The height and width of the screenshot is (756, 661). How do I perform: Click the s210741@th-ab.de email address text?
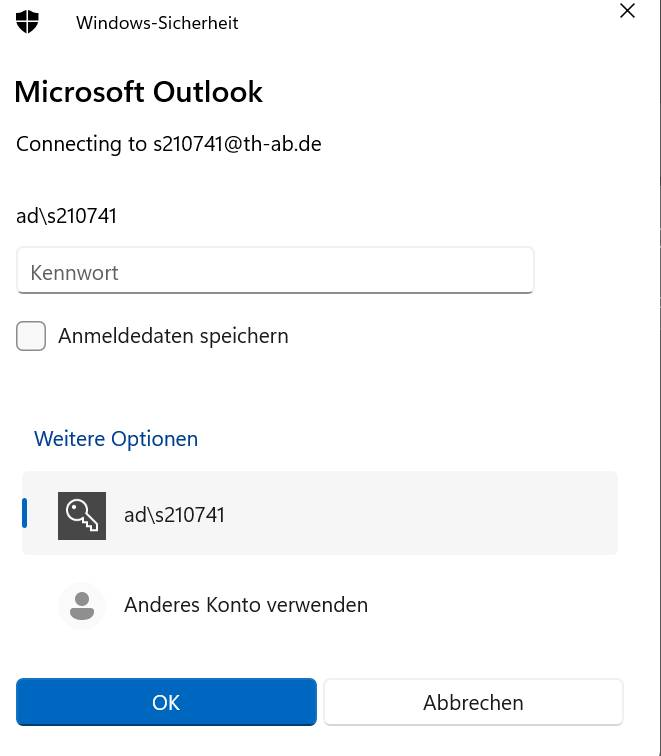click(x=237, y=144)
